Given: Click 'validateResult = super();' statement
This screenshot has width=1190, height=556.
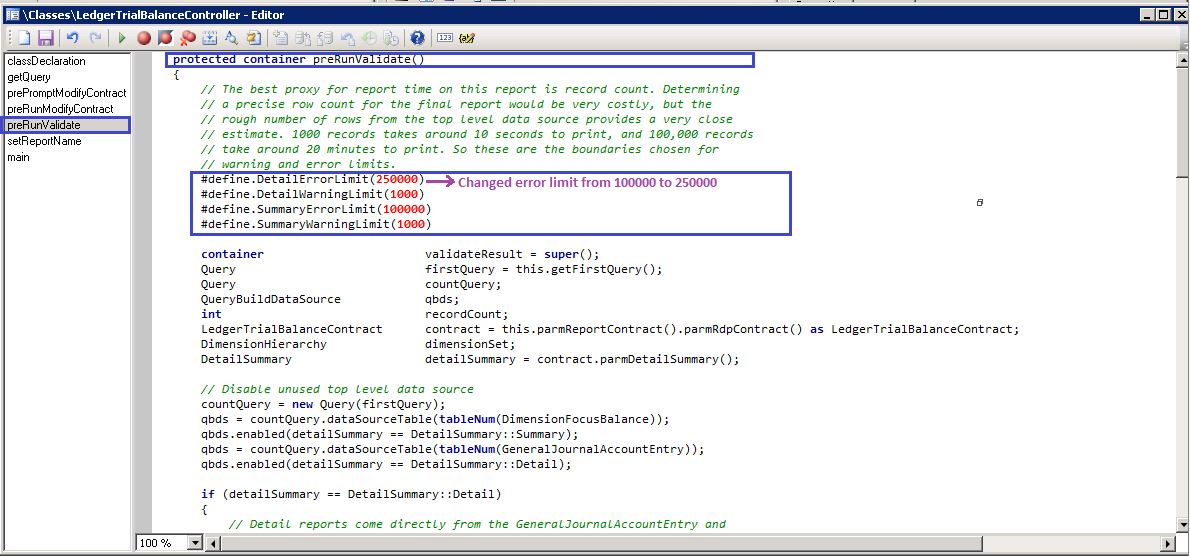Looking at the screenshot, I should pos(512,254).
